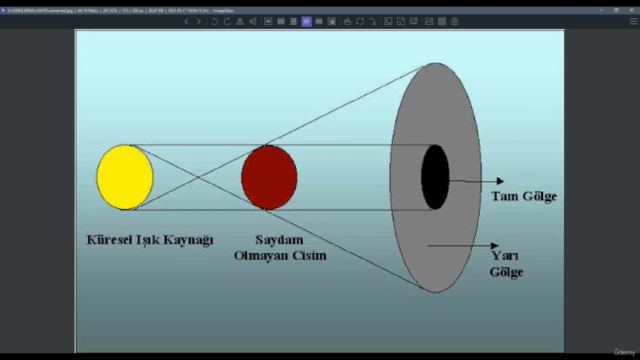Rotate the image counterclockwise
This screenshot has height=360, width=640.
click(x=215, y=22)
